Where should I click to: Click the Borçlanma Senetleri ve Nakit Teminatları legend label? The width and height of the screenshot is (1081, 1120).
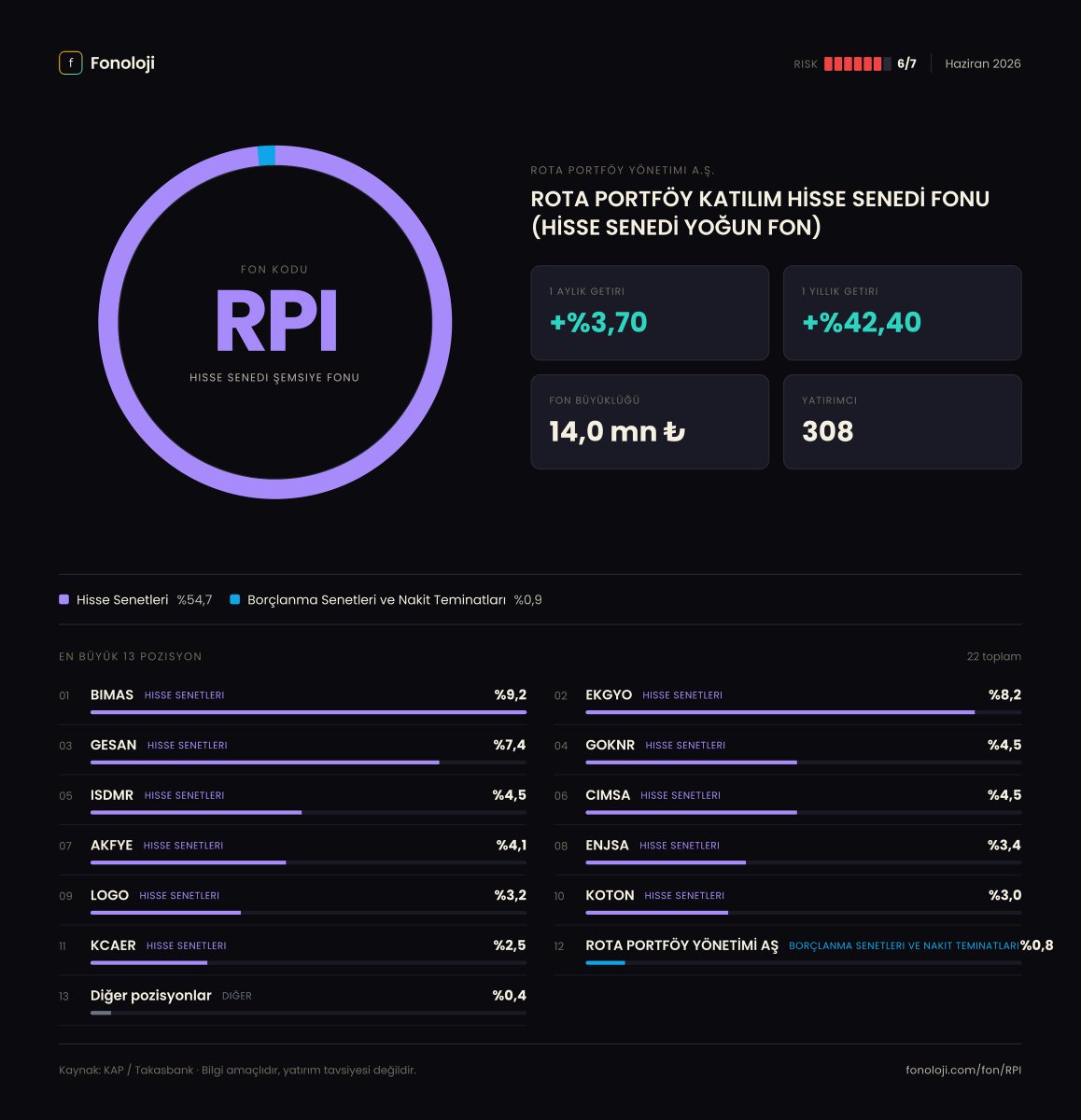[376, 600]
